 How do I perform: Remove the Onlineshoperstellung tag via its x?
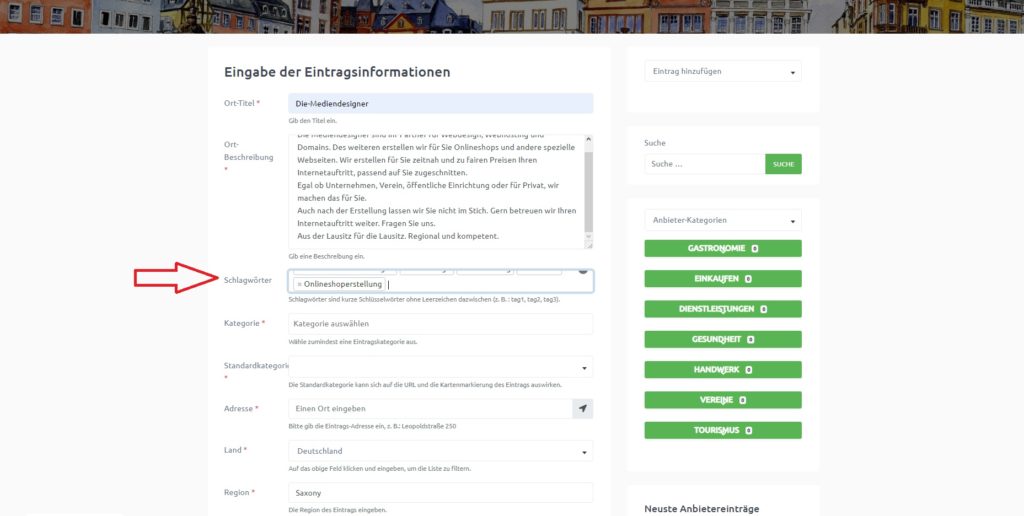[299, 285]
